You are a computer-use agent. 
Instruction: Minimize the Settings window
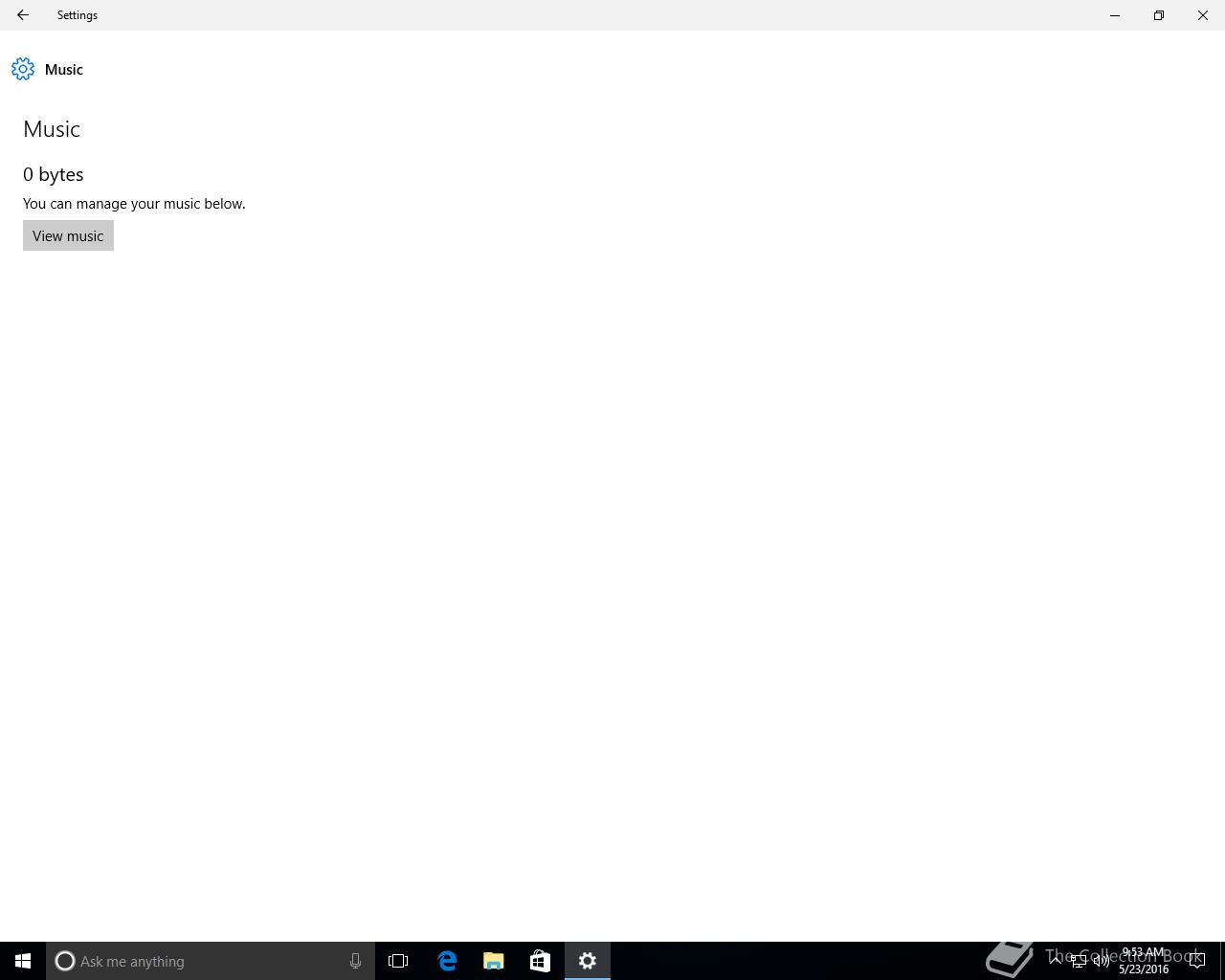[x=1115, y=15]
